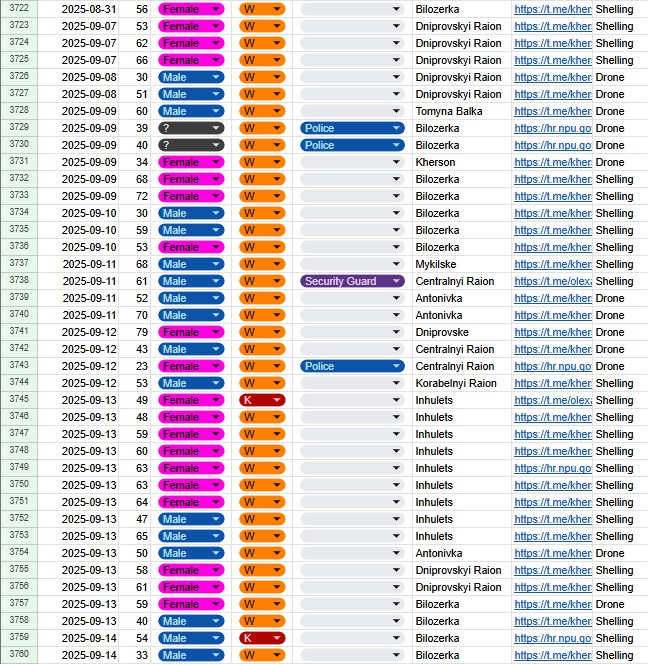Screen dimensions: 648x664
Task: Open the gender dropdown in row 3722
Action: point(191,9)
